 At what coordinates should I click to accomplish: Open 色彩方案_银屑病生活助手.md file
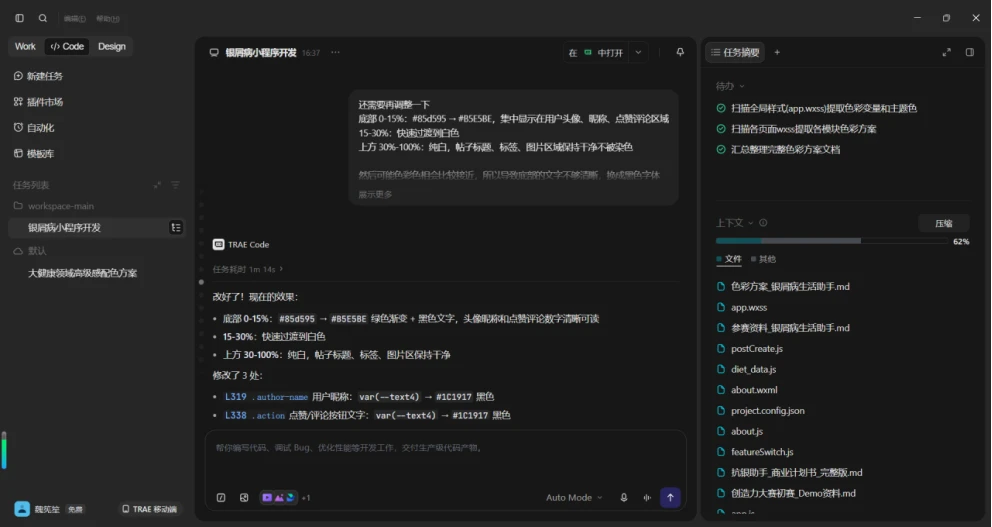783,287
